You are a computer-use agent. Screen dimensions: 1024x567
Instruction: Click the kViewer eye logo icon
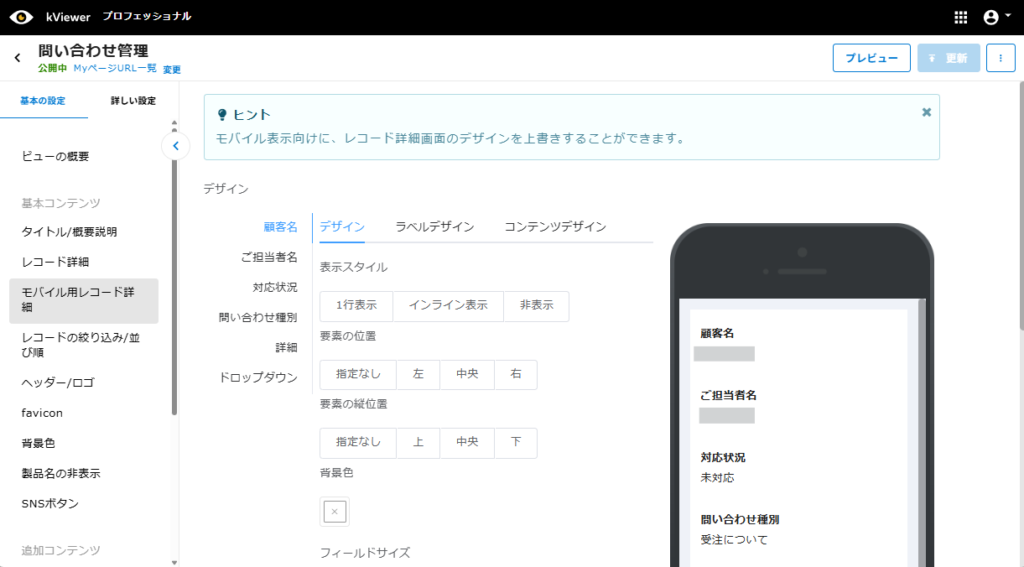click(21, 17)
